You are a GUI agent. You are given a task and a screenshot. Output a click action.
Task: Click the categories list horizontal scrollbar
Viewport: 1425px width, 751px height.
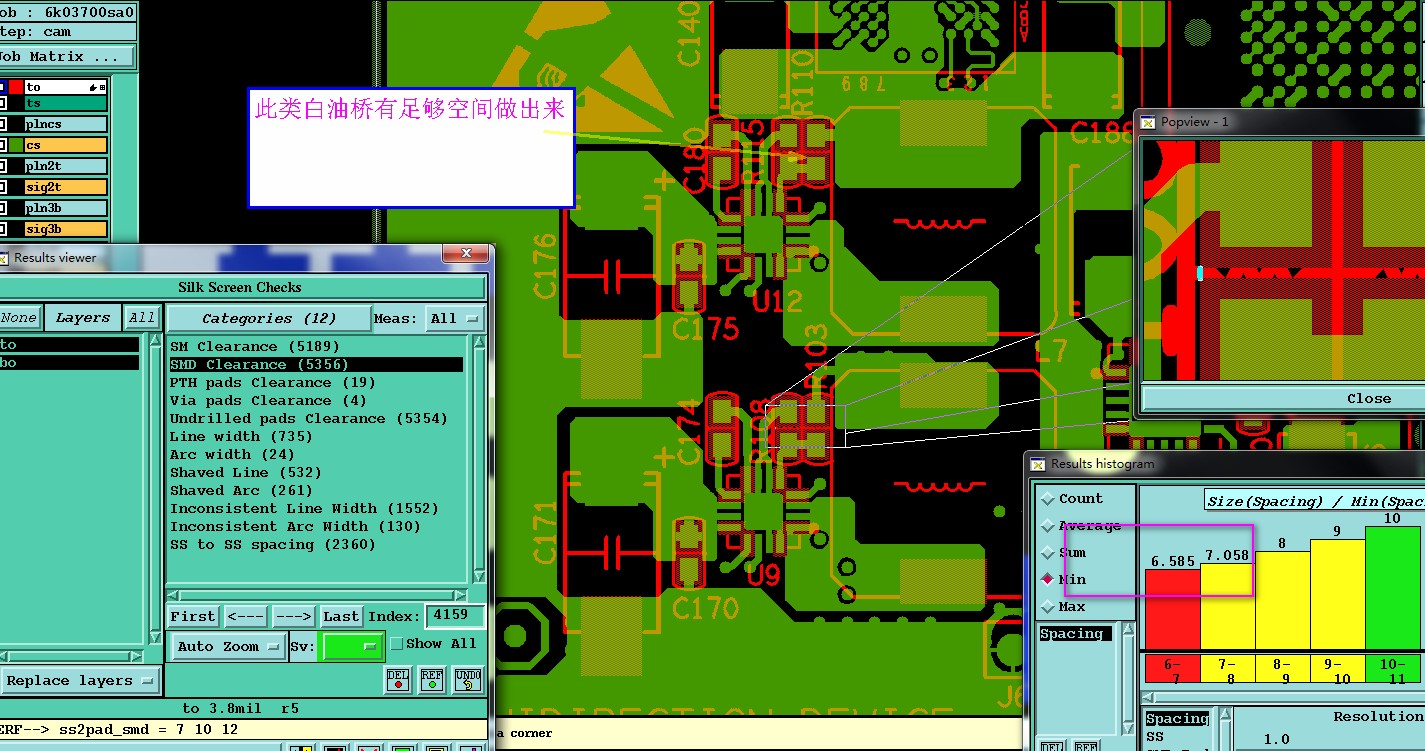tap(317, 593)
